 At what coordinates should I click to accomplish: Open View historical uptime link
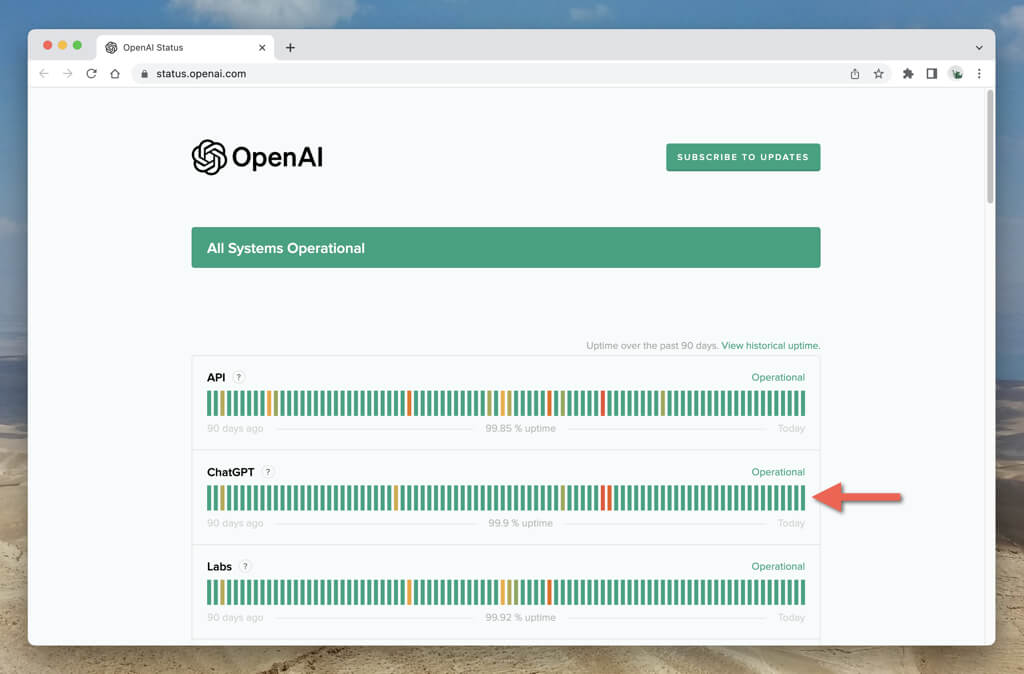pyautogui.click(x=770, y=346)
